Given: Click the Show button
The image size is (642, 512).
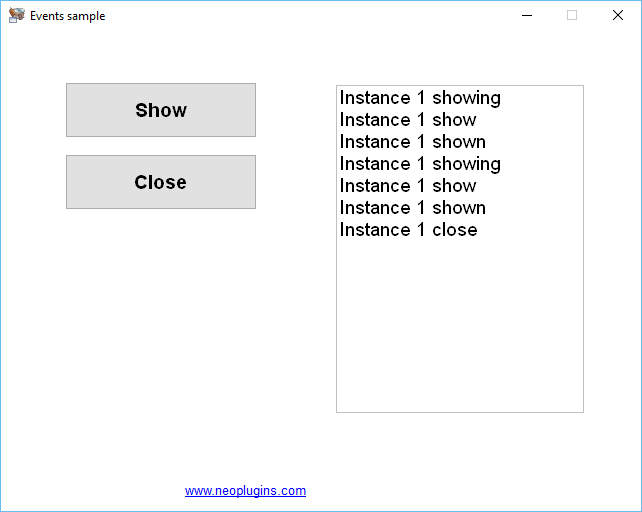Looking at the screenshot, I should point(161,110).
